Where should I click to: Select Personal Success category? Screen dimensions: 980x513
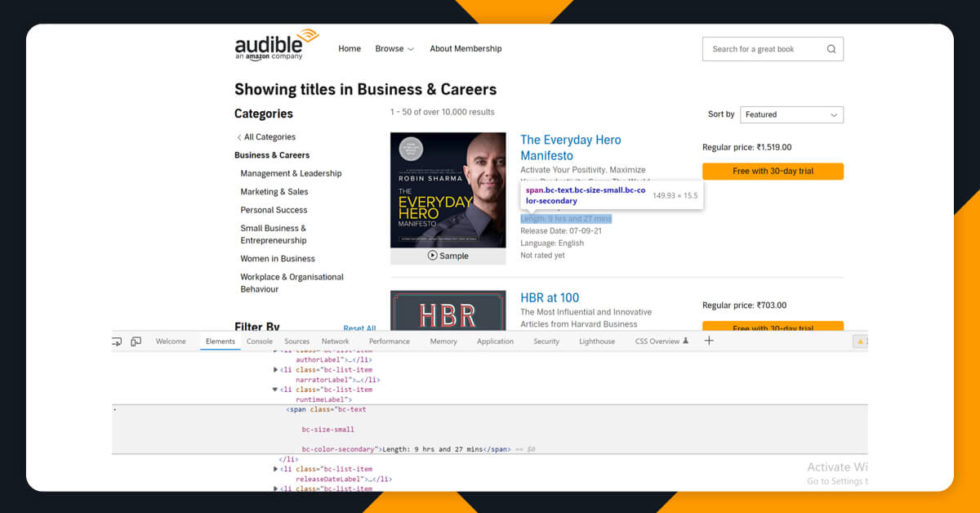274,210
